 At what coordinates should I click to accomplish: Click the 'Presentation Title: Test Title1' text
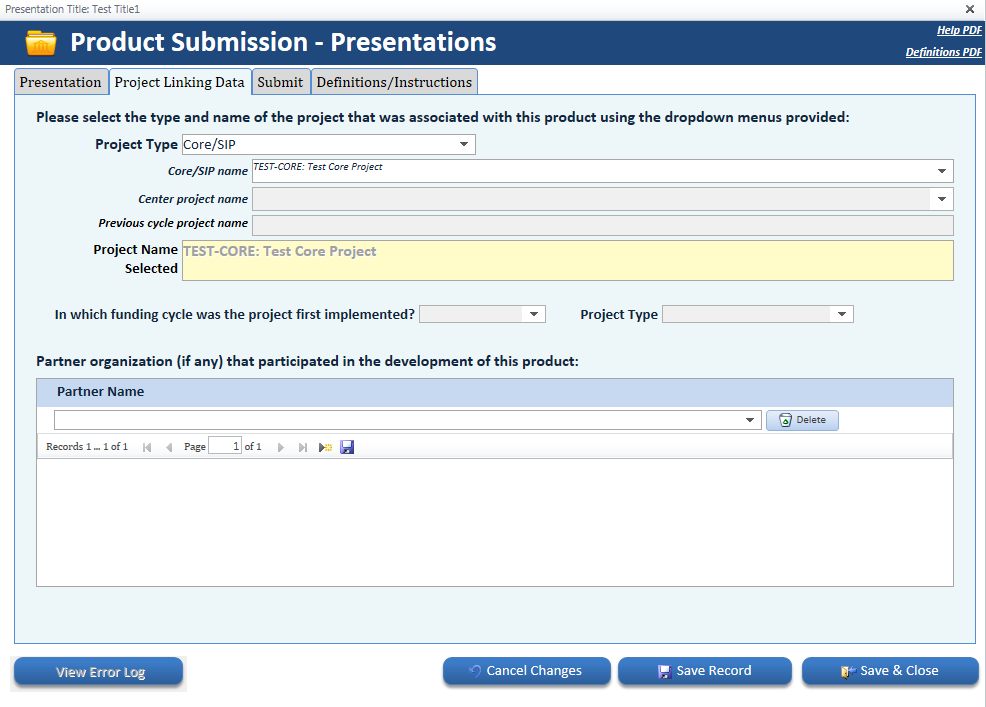tap(73, 9)
